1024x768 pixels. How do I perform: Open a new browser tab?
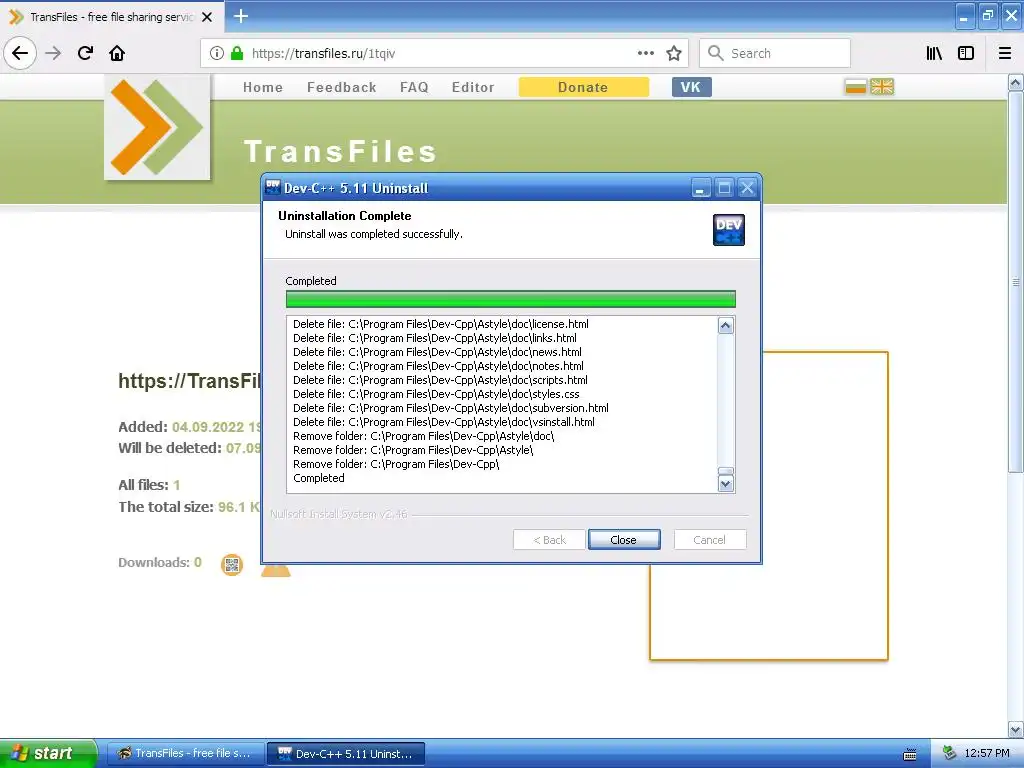point(241,16)
